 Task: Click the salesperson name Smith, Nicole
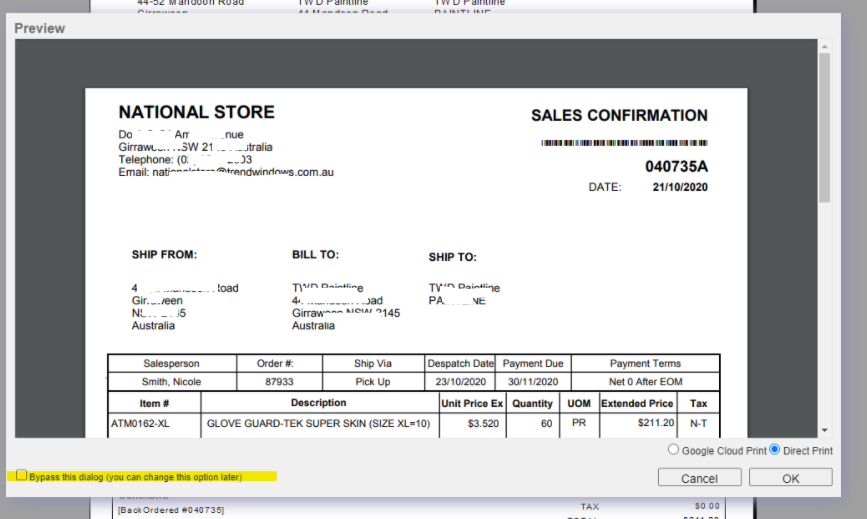tap(171, 382)
